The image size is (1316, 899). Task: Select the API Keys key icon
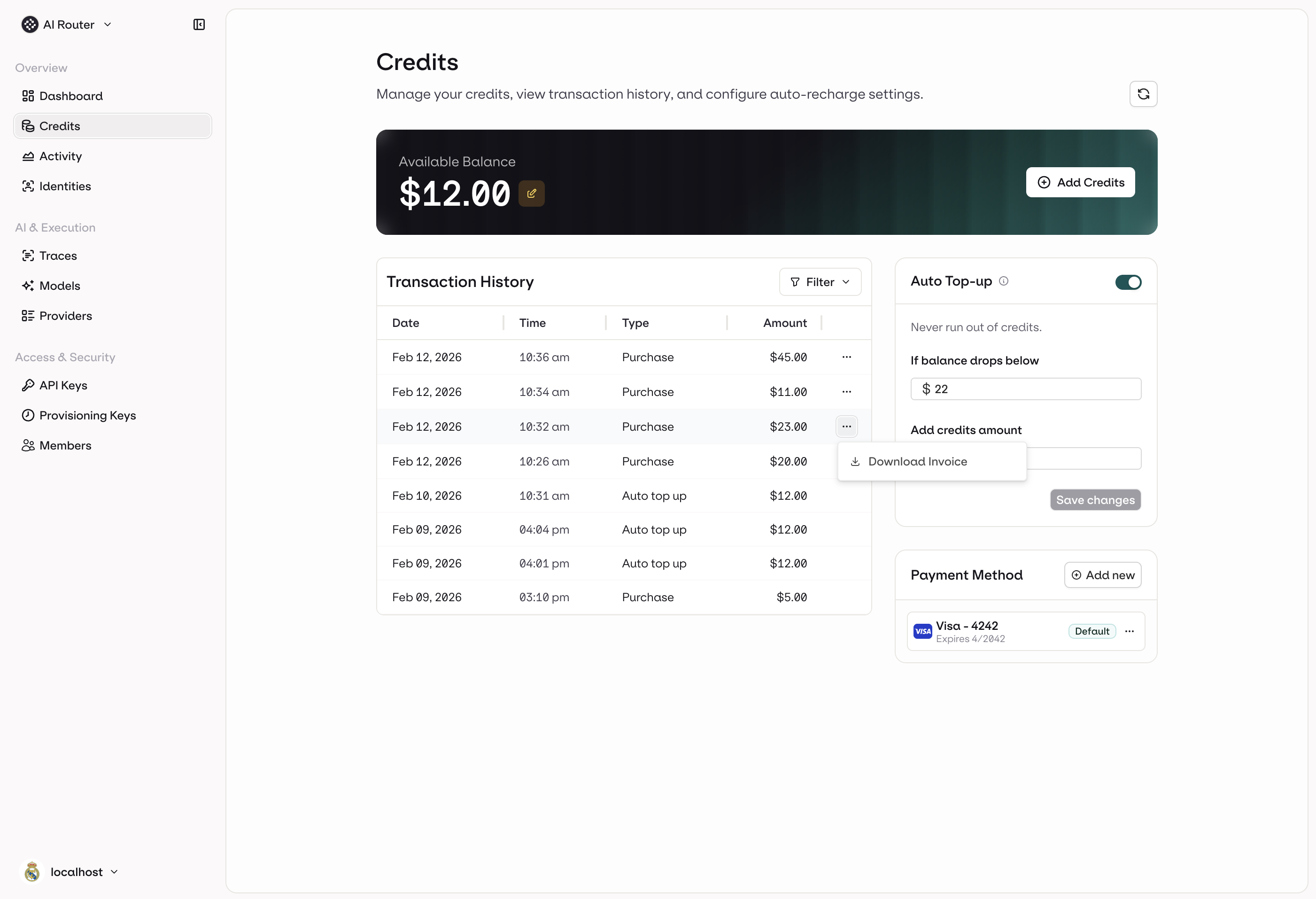click(29, 385)
